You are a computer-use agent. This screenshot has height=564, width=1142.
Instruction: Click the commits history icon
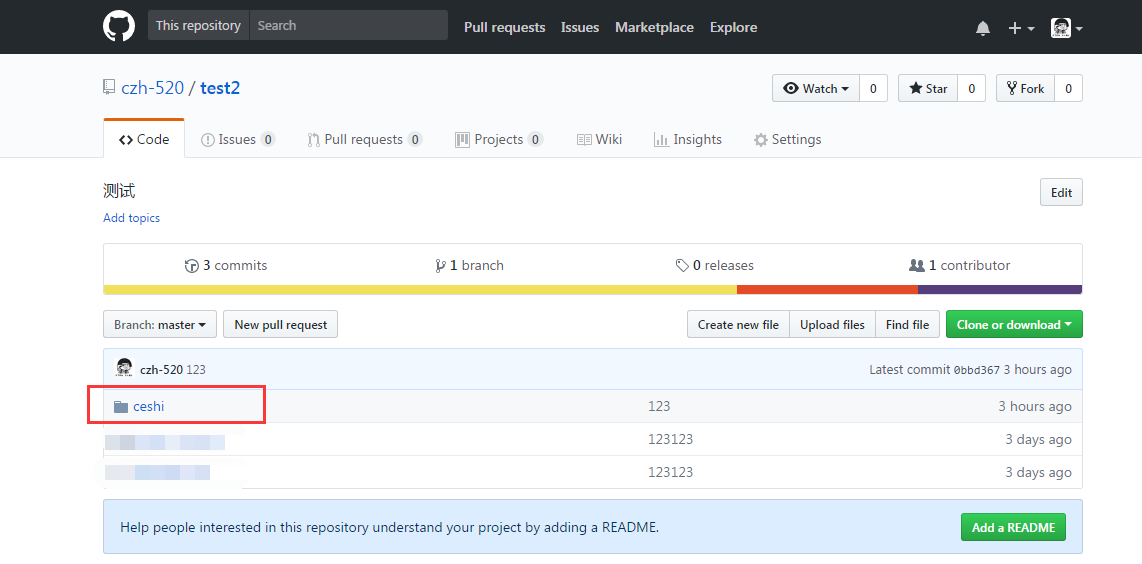pyautogui.click(x=192, y=266)
